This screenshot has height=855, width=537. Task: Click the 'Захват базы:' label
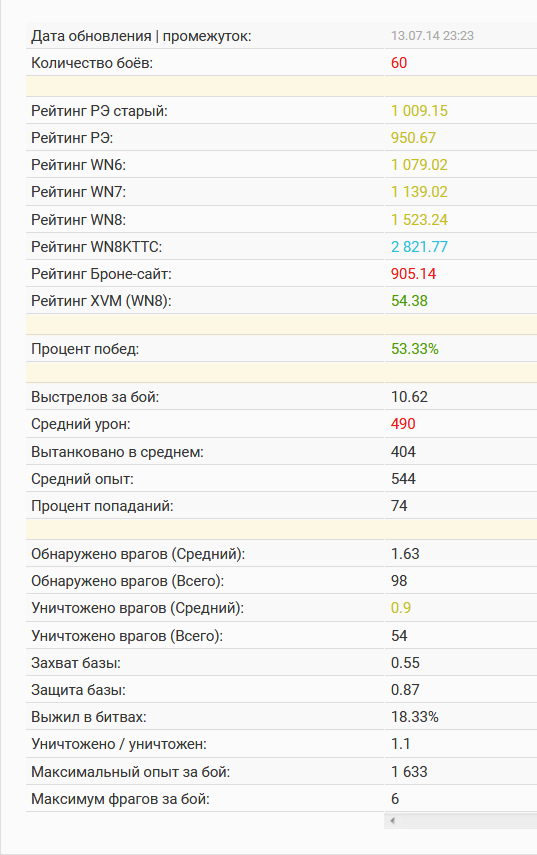pos(76,663)
